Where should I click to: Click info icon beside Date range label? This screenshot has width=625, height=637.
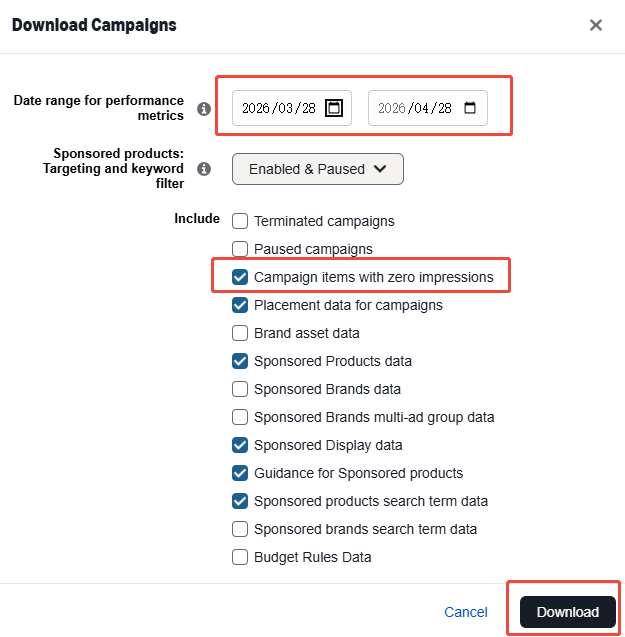204,109
